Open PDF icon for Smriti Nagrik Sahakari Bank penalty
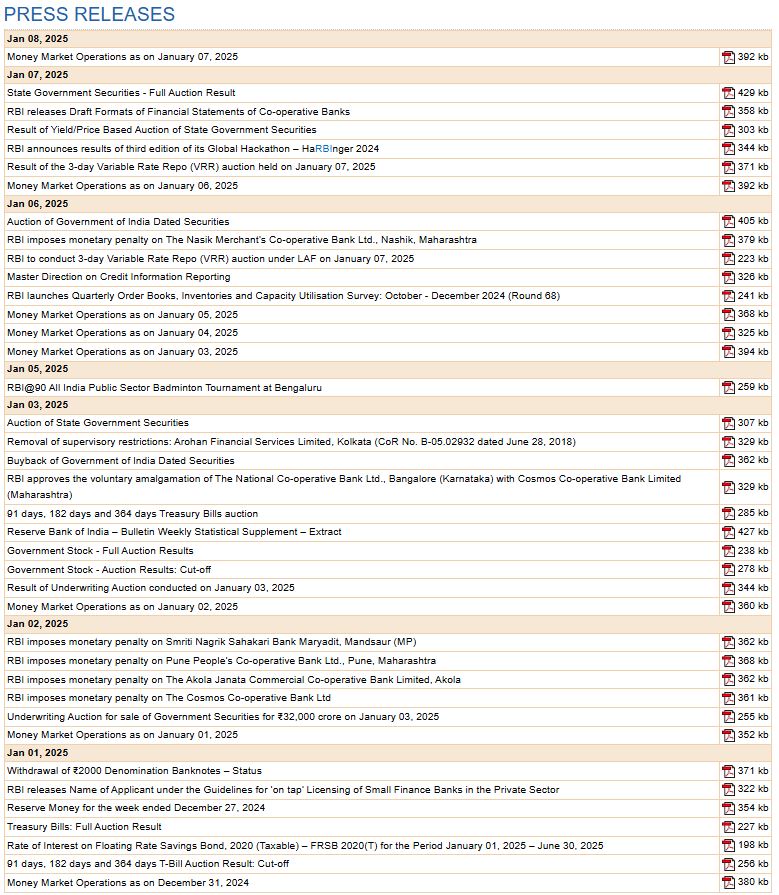This screenshot has width=779, height=895. [x=728, y=642]
